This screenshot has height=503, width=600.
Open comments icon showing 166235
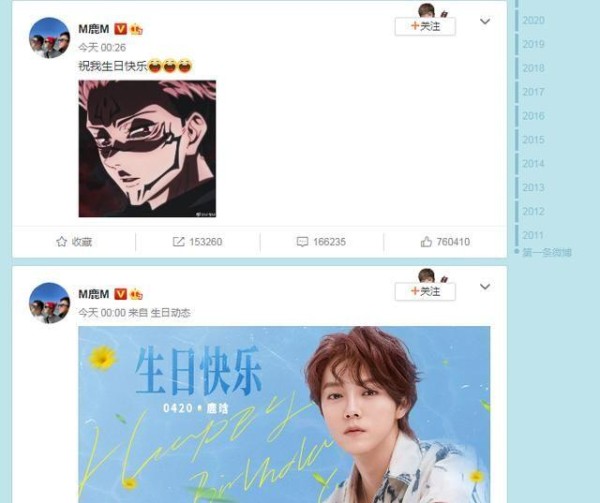(302, 242)
